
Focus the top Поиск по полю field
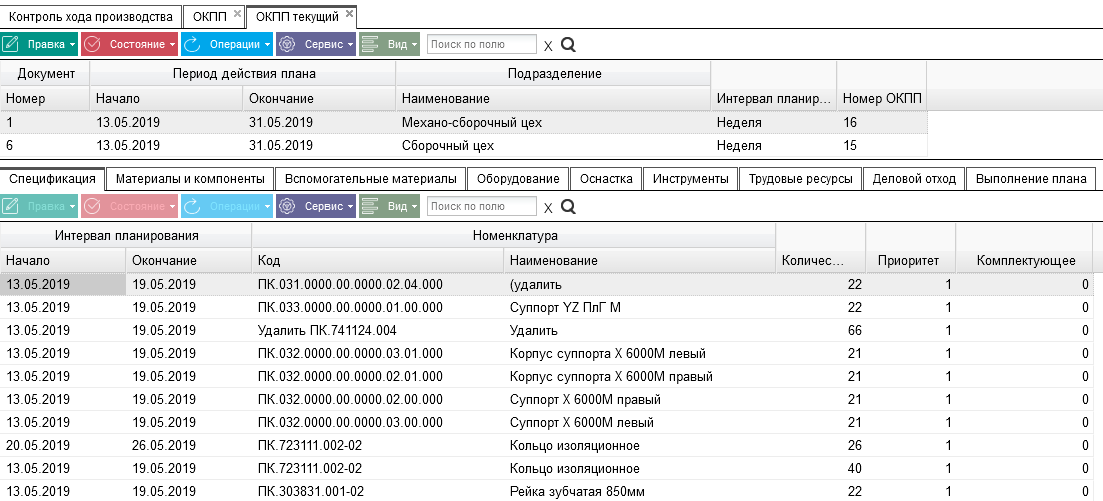(482, 44)
